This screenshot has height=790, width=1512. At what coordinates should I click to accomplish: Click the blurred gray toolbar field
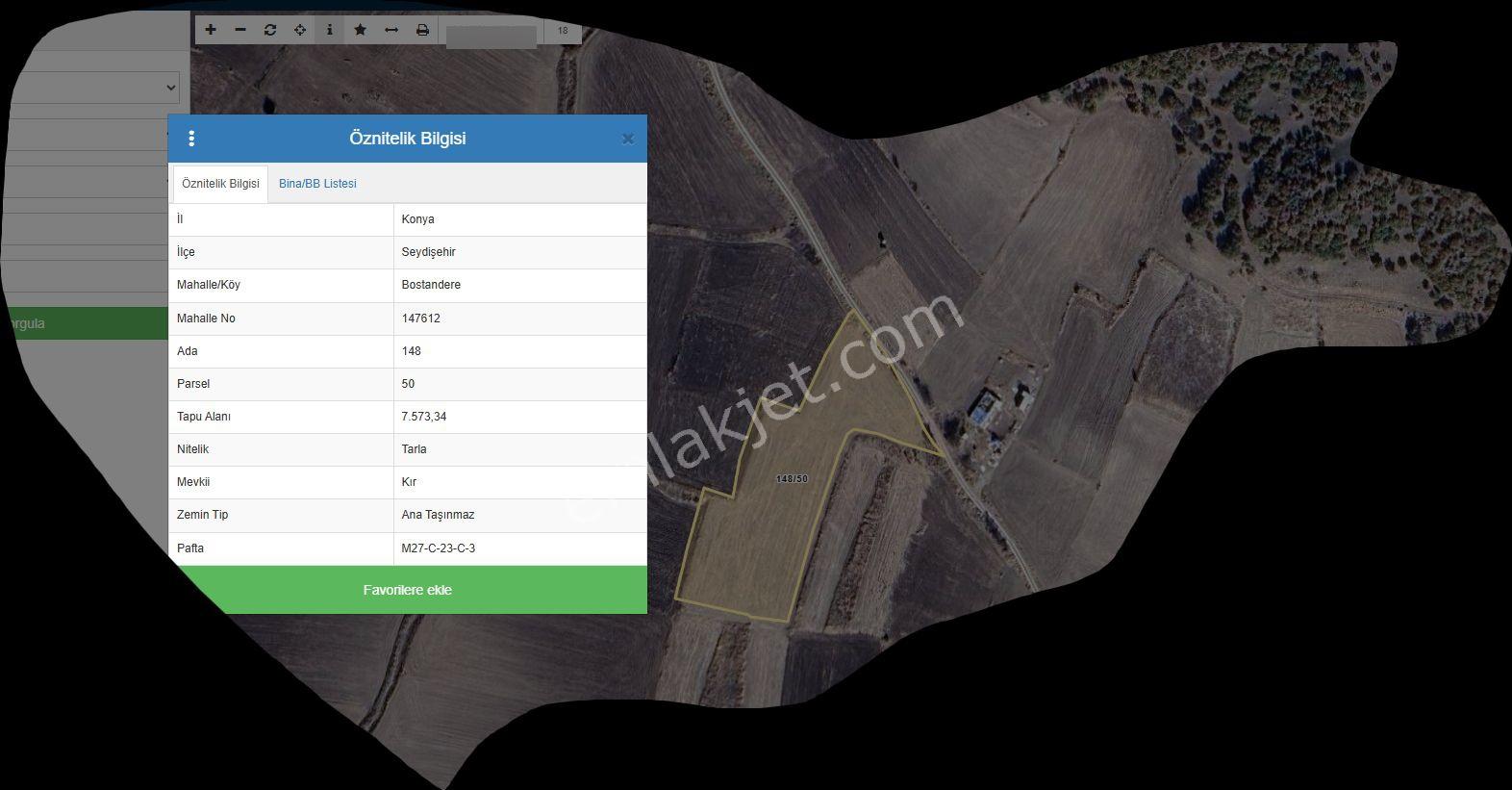[491, 37]
